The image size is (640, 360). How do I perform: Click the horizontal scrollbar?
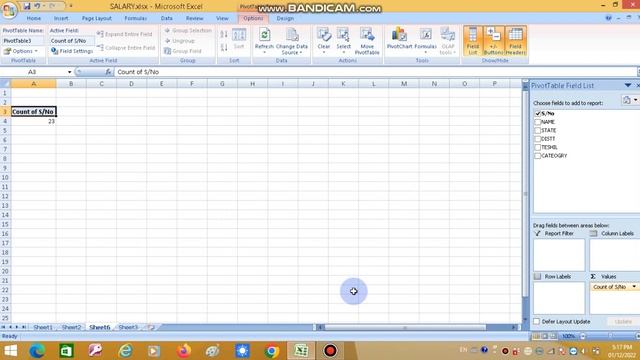[x=405, y=327]
